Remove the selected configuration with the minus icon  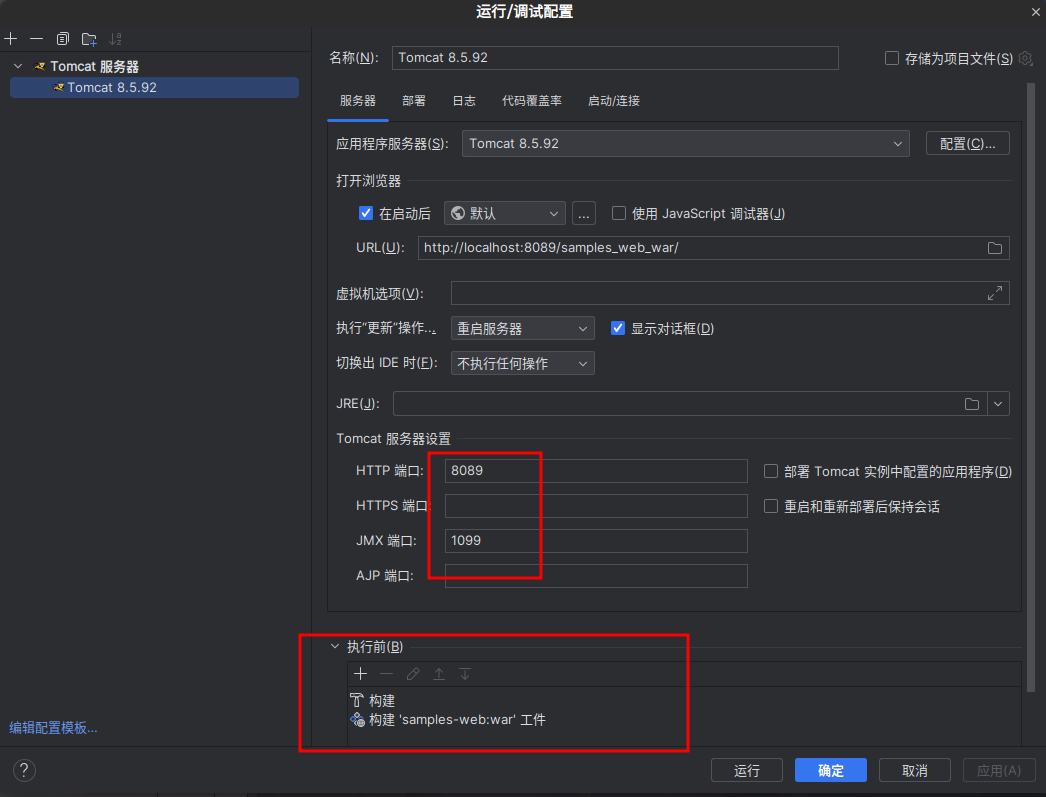[37, 39]
